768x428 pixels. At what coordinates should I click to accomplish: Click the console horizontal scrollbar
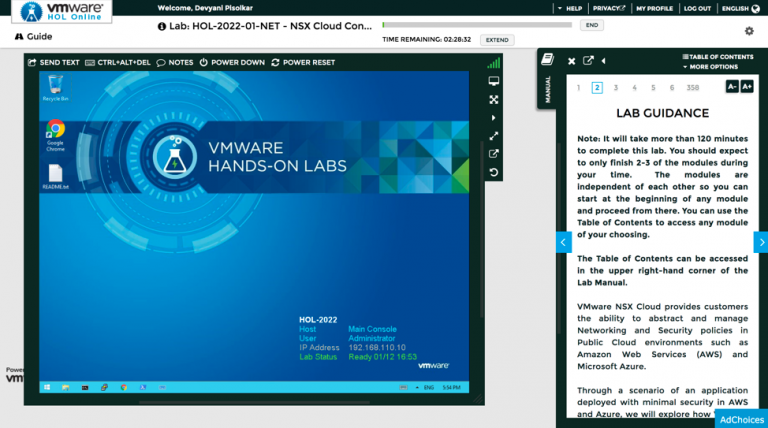(x=254, y=403)
